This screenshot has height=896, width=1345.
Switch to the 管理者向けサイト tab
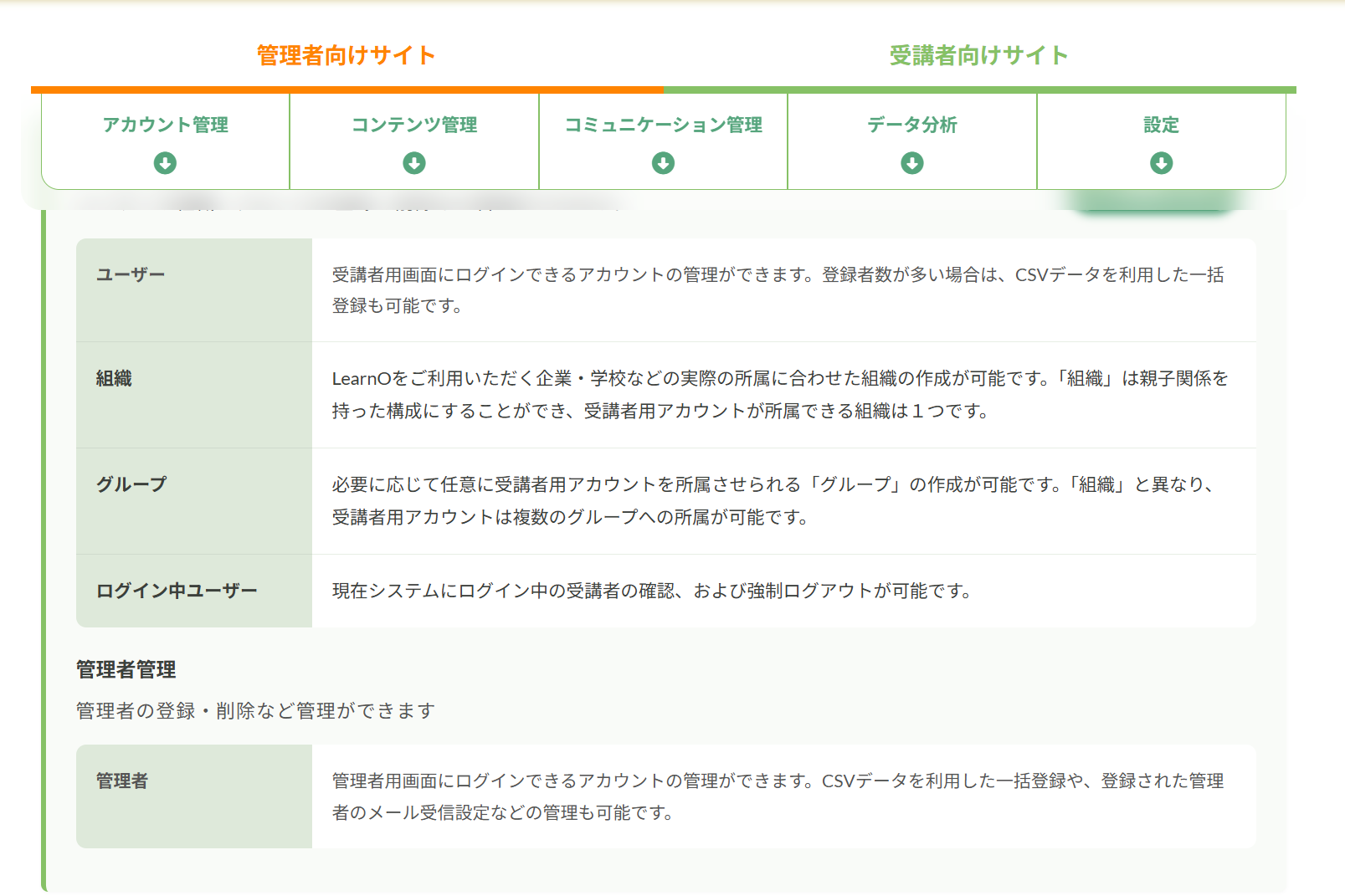coord(346,55)
